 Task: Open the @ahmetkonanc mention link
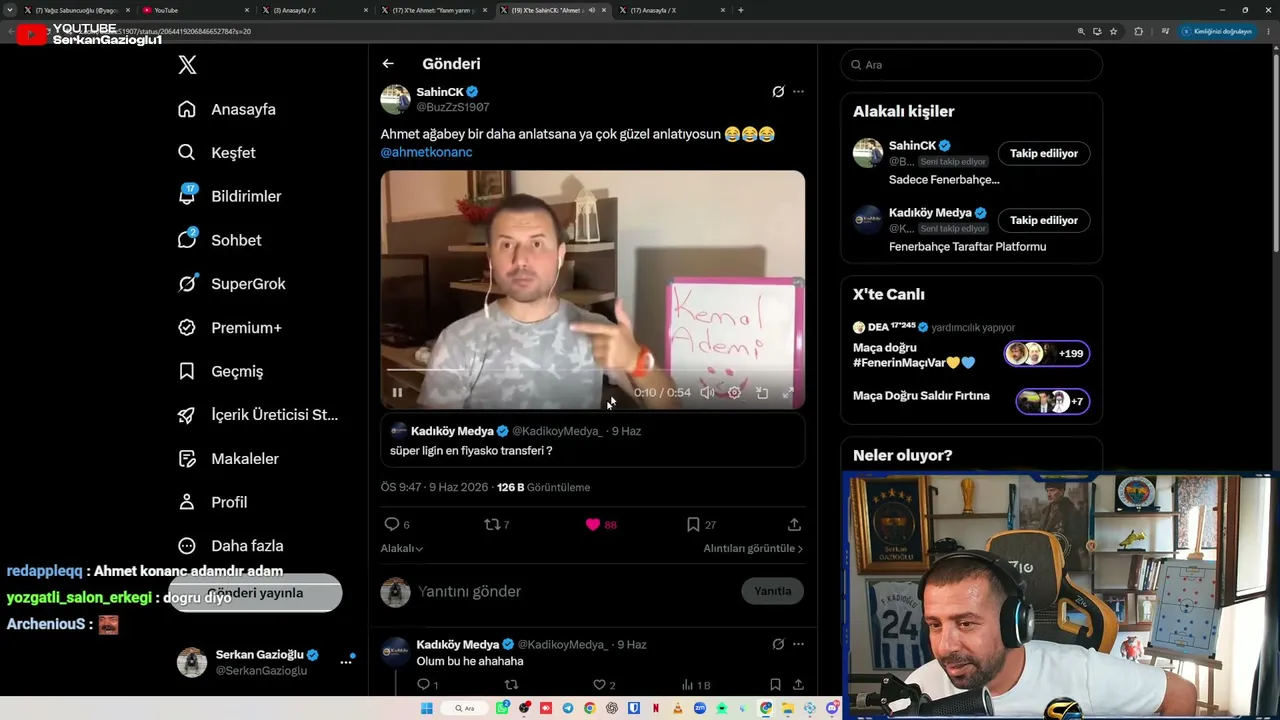tap(426, 152)
